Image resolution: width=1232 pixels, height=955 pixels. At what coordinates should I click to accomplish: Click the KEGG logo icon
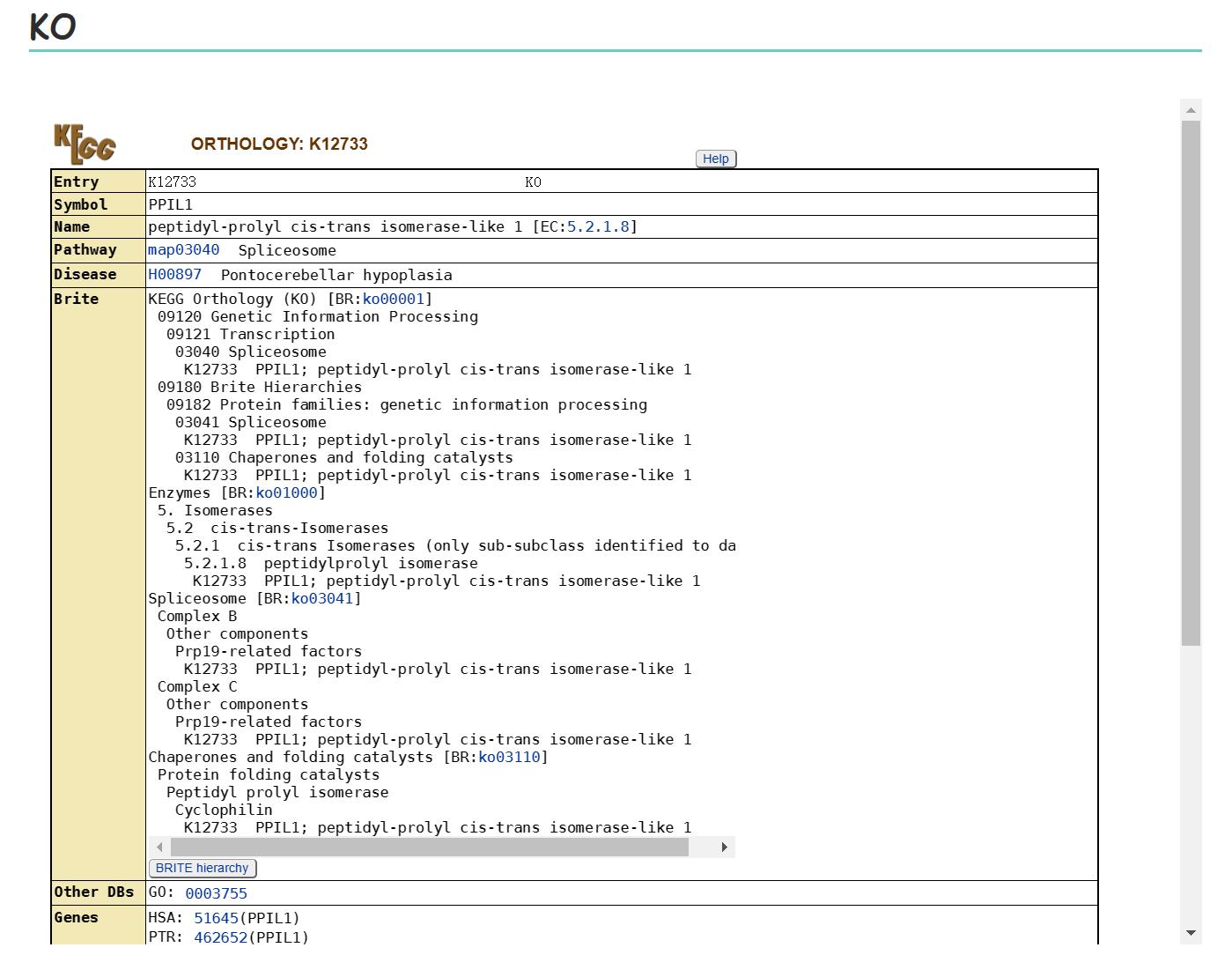[85, 144]
